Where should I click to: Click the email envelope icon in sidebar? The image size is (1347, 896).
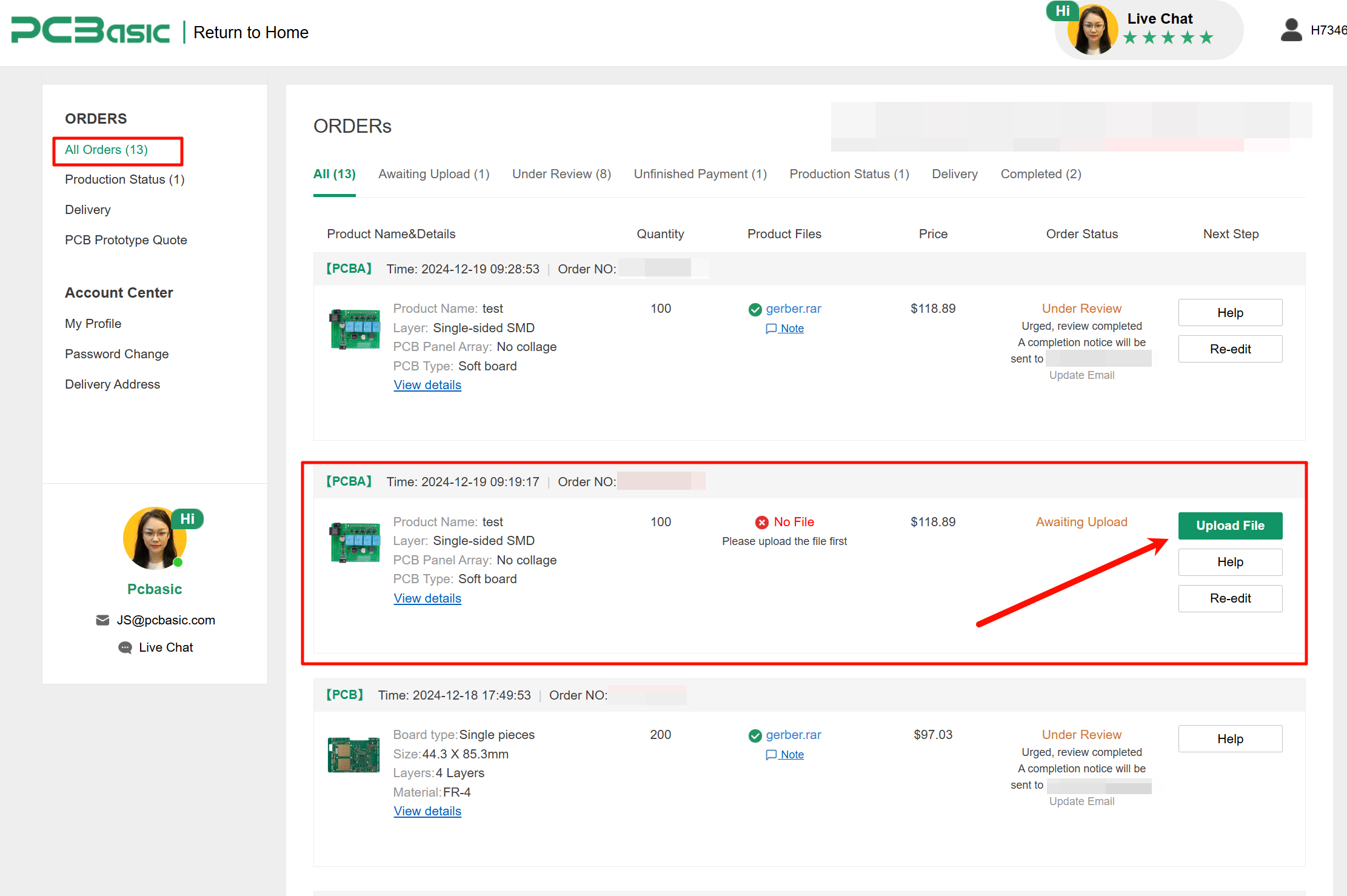click(x=102, y=620)
